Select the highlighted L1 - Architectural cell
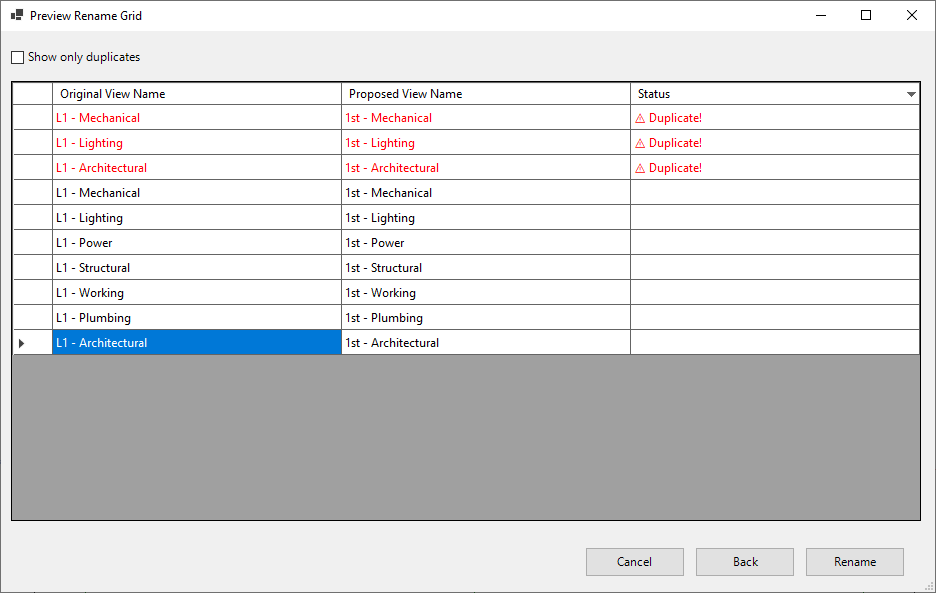The image size is (936, 593). [196, 343]
